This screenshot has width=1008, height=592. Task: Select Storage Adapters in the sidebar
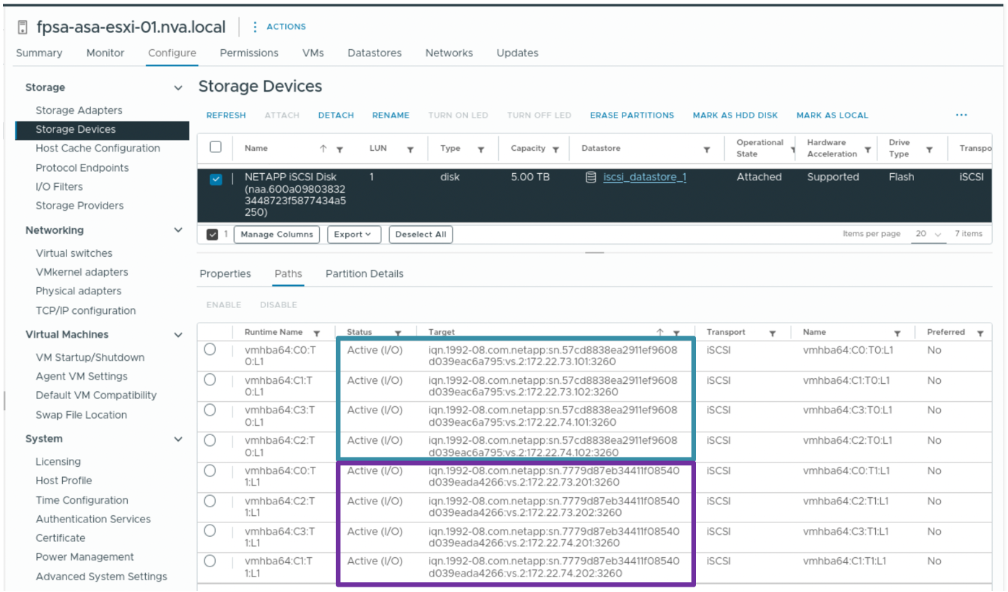(79, 111)
